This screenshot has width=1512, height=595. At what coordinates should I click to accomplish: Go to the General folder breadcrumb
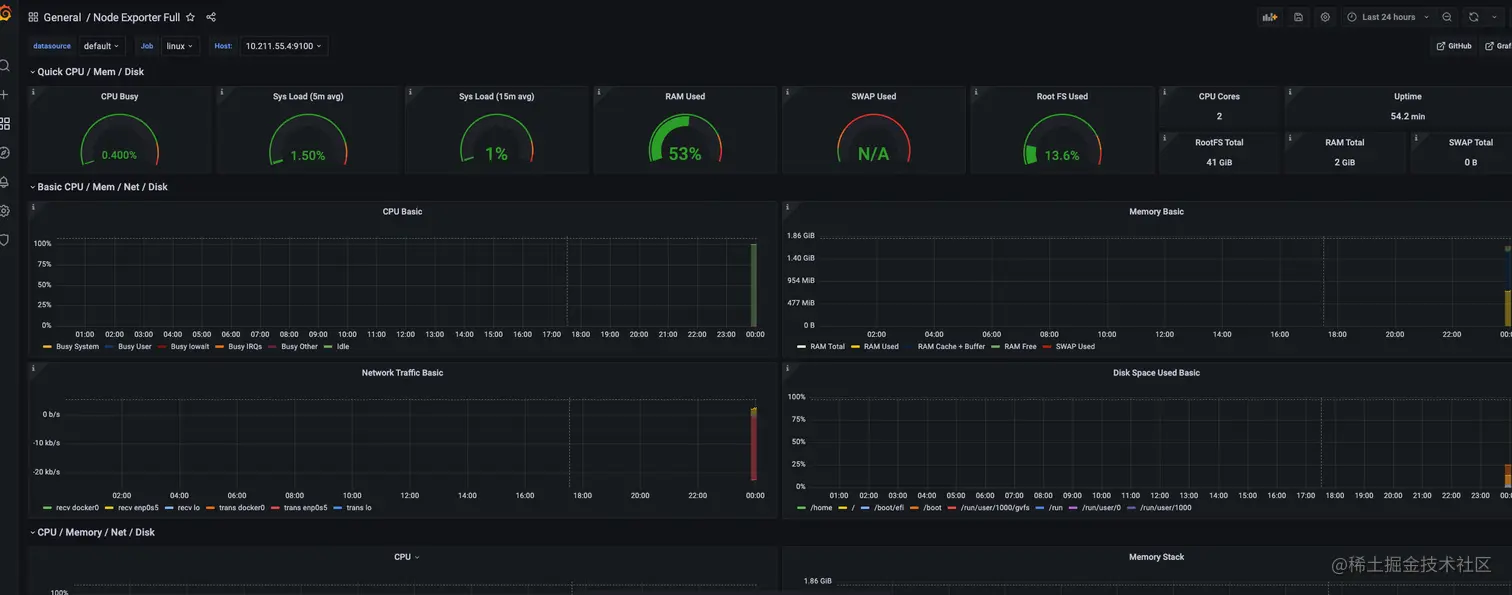[62, 17]
